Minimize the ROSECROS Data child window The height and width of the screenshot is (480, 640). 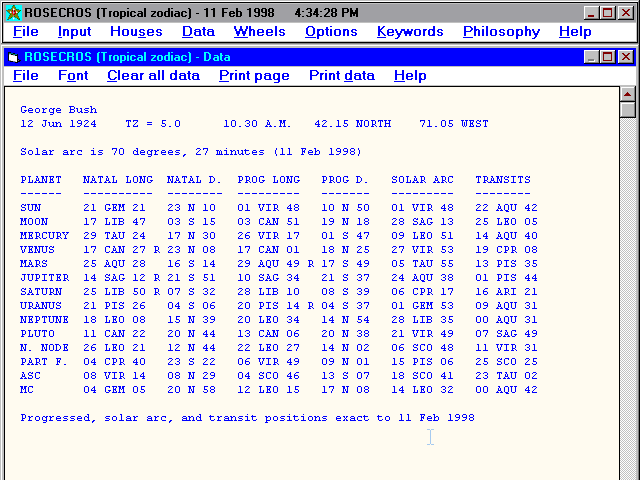tap(591, 57)
